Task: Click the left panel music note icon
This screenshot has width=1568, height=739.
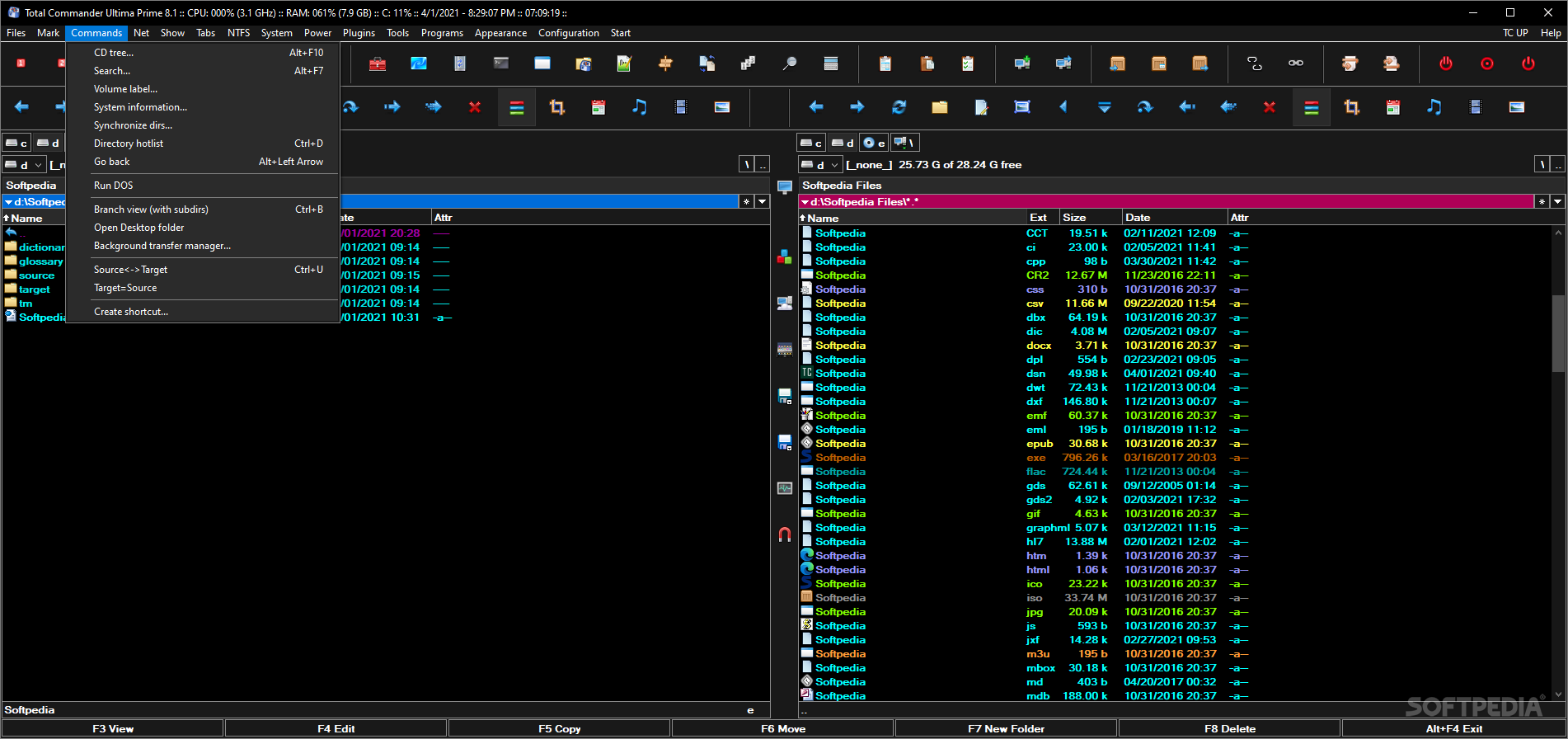Action: coord(640,107)
